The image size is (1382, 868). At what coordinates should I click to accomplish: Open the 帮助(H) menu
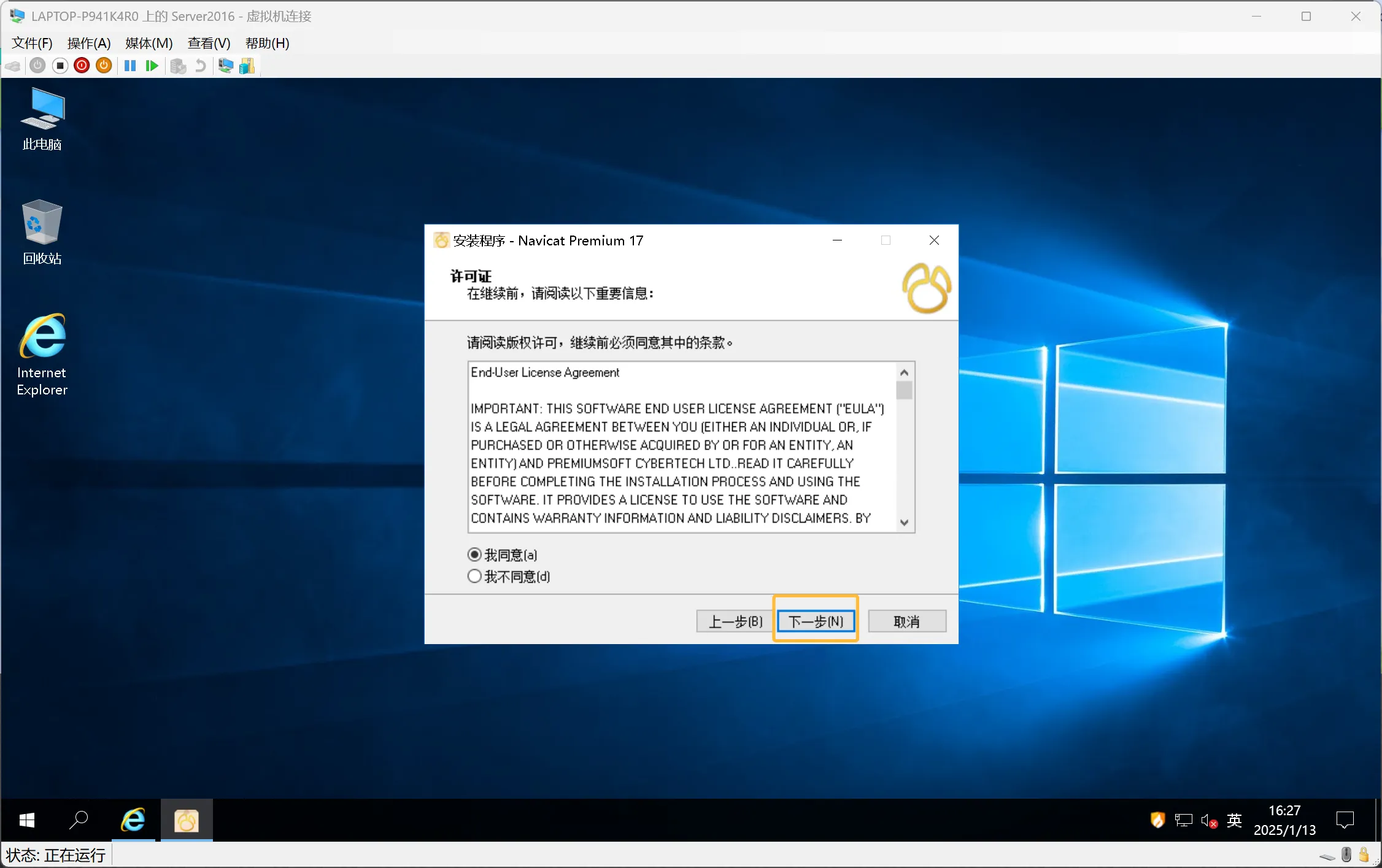268,43
